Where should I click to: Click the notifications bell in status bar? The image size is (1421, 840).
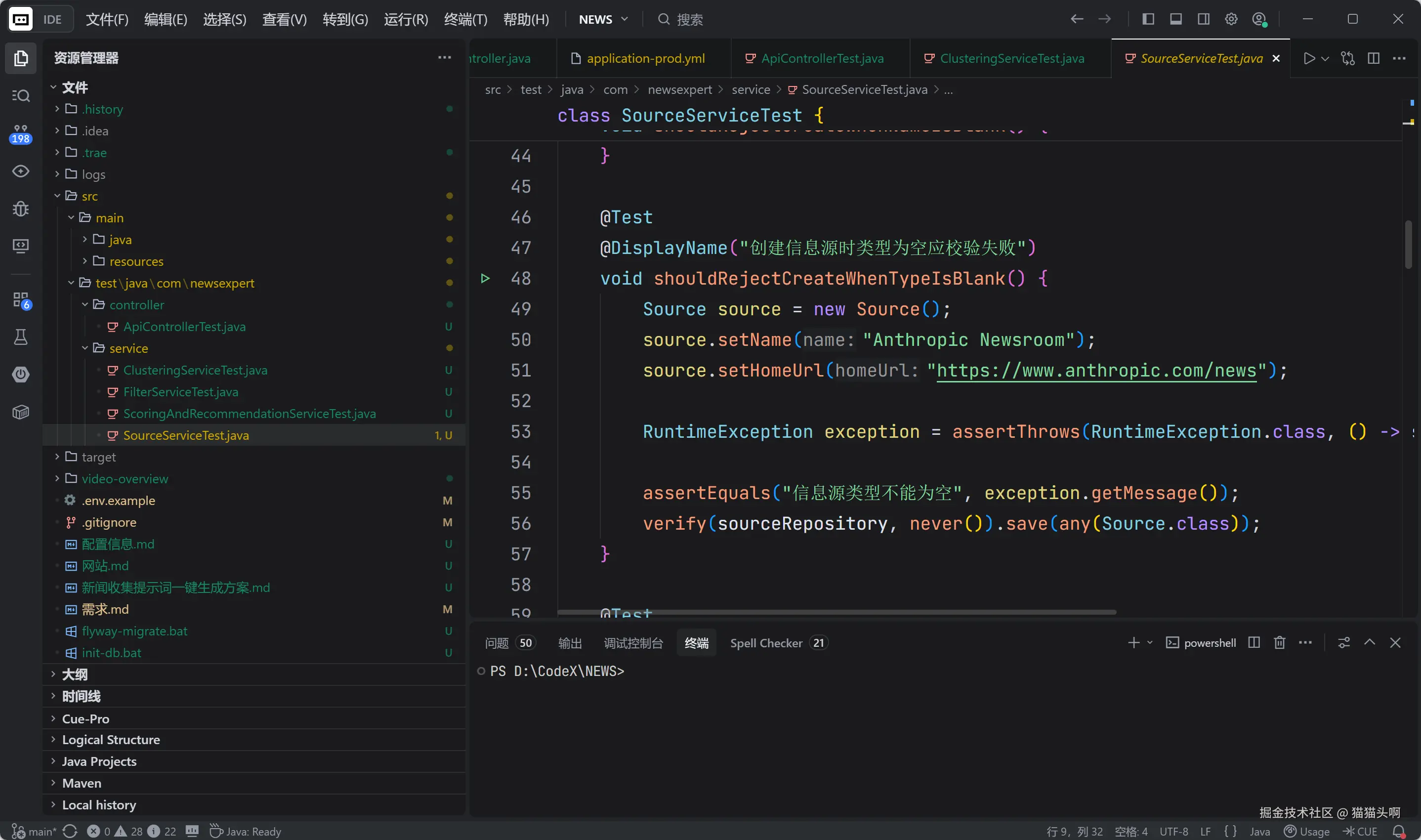pos(1399,832)
